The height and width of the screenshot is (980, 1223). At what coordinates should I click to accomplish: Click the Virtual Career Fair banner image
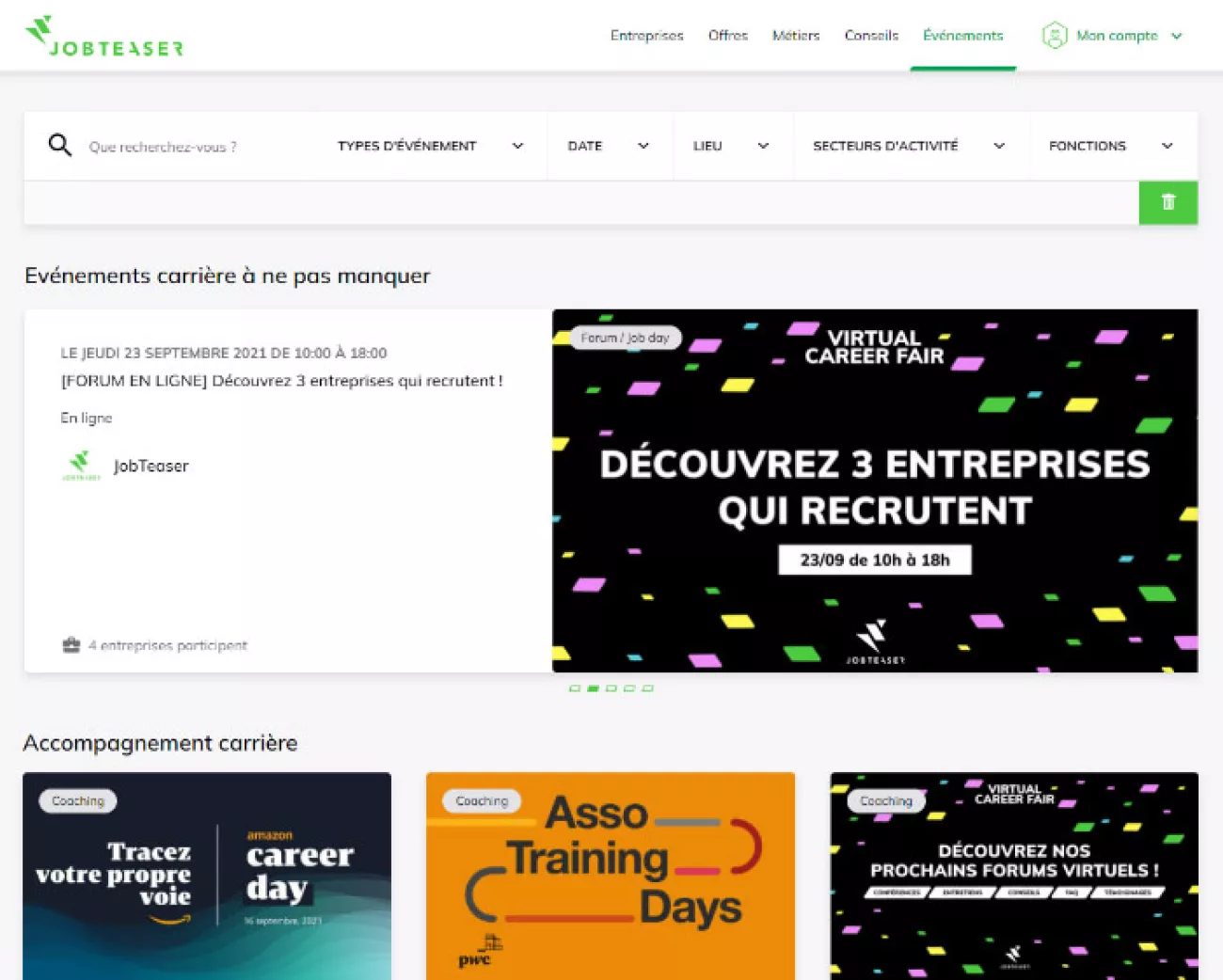click(875, 491)
